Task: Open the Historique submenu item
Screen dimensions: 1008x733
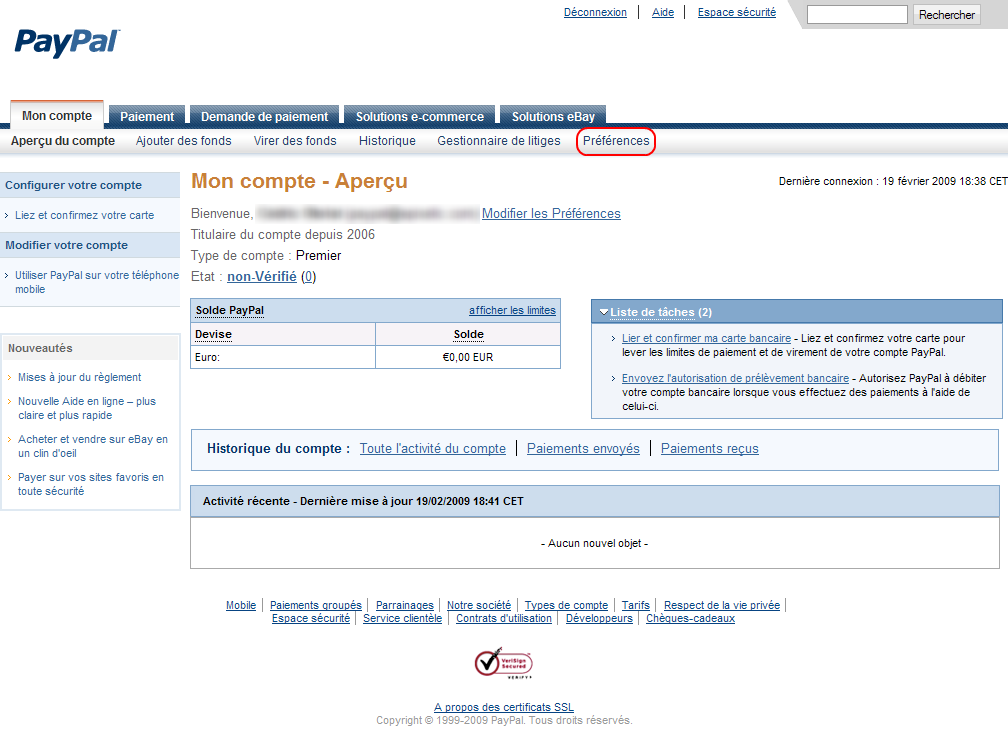Action: (x=387, y=141)
